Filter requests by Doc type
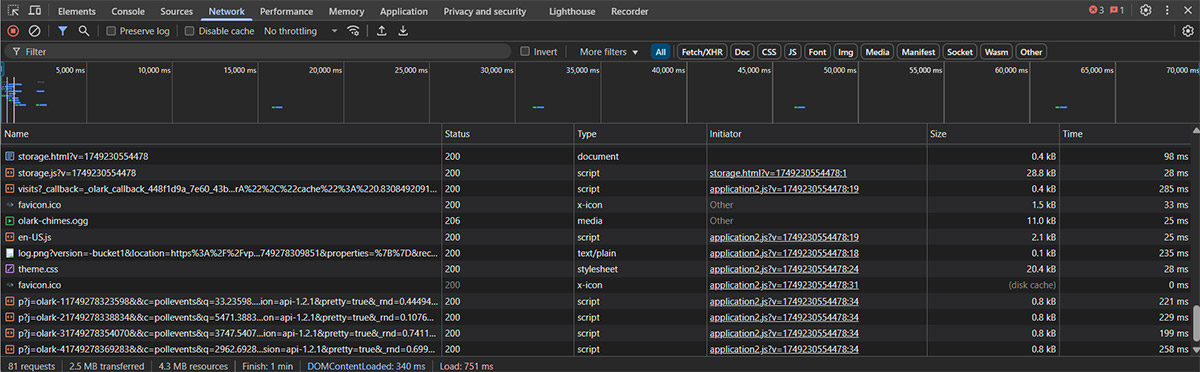The height and width of the screenshot is (372, 1200). pyautogui.click(x=742, y=51)
